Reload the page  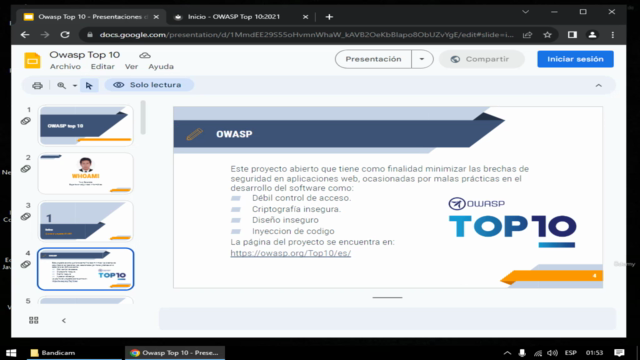click(65, 35)
